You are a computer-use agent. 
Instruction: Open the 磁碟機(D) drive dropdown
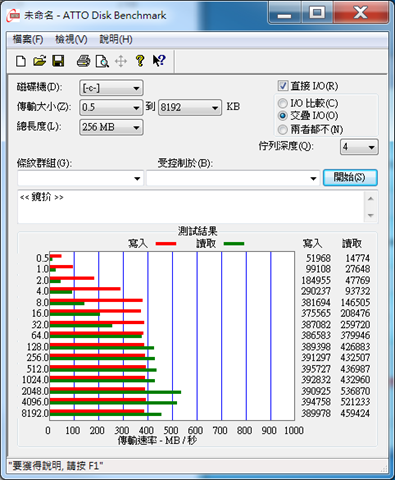[111, 88]
